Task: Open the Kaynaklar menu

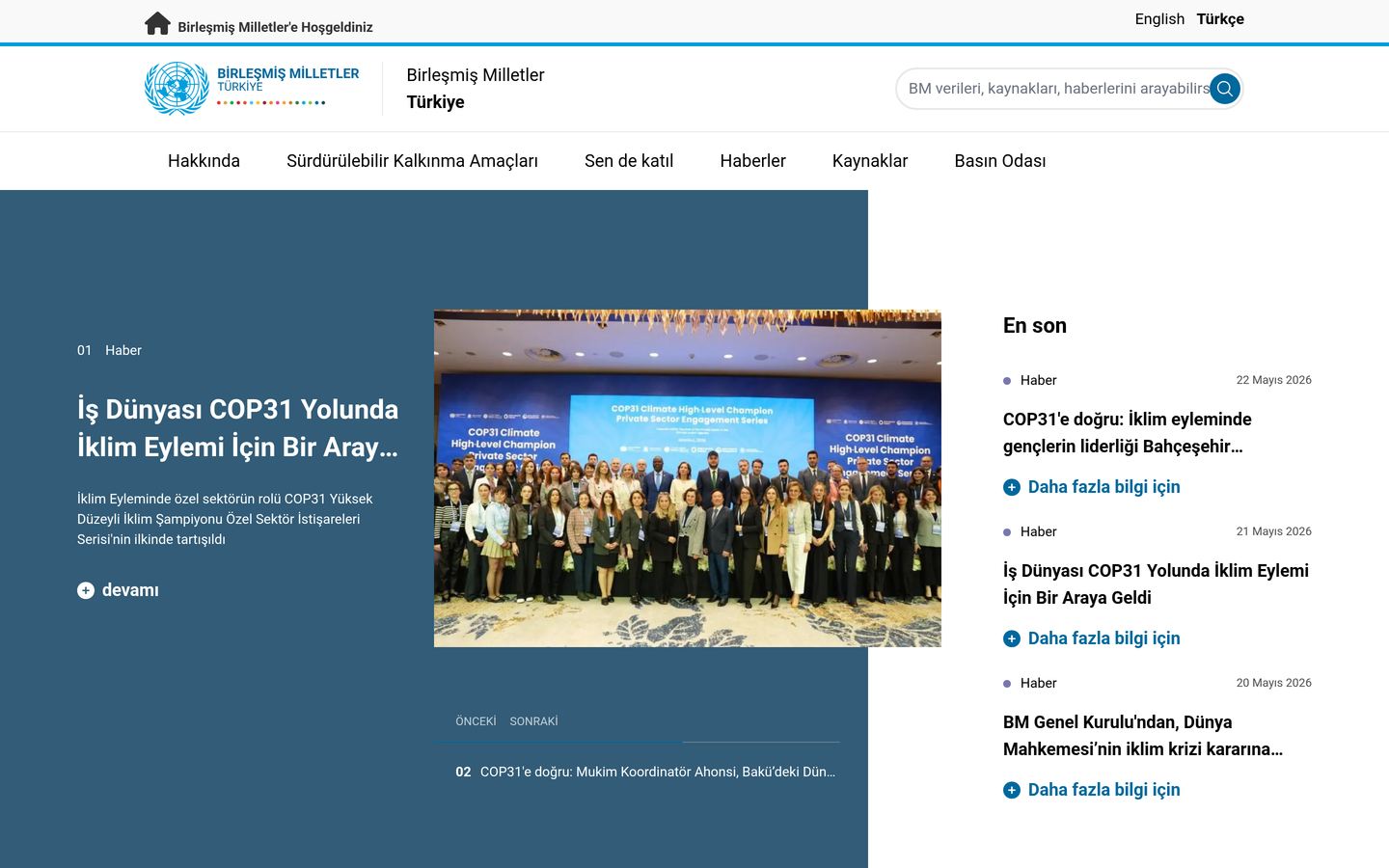Action: pos(870,161)
